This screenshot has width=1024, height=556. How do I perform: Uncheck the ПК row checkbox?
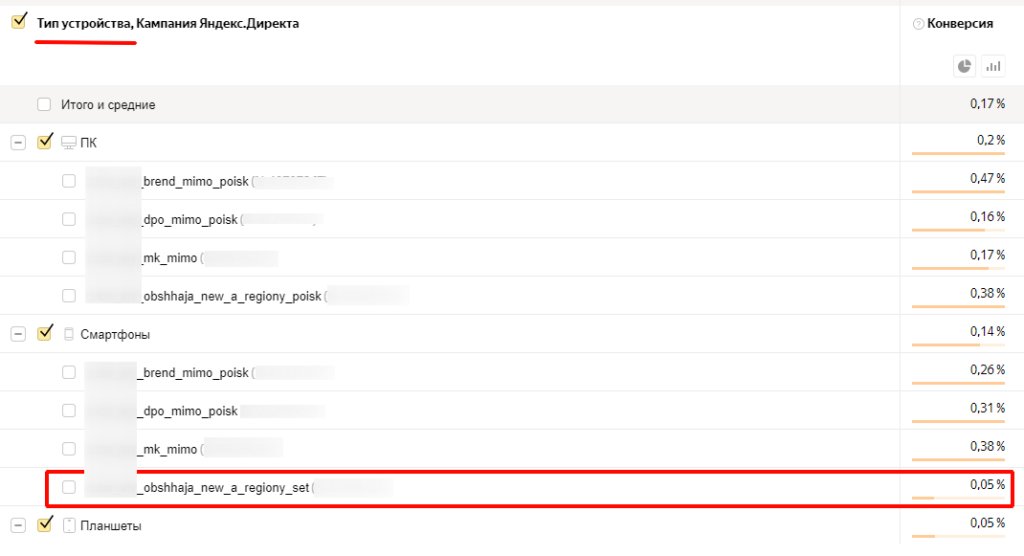coord(44,142)
